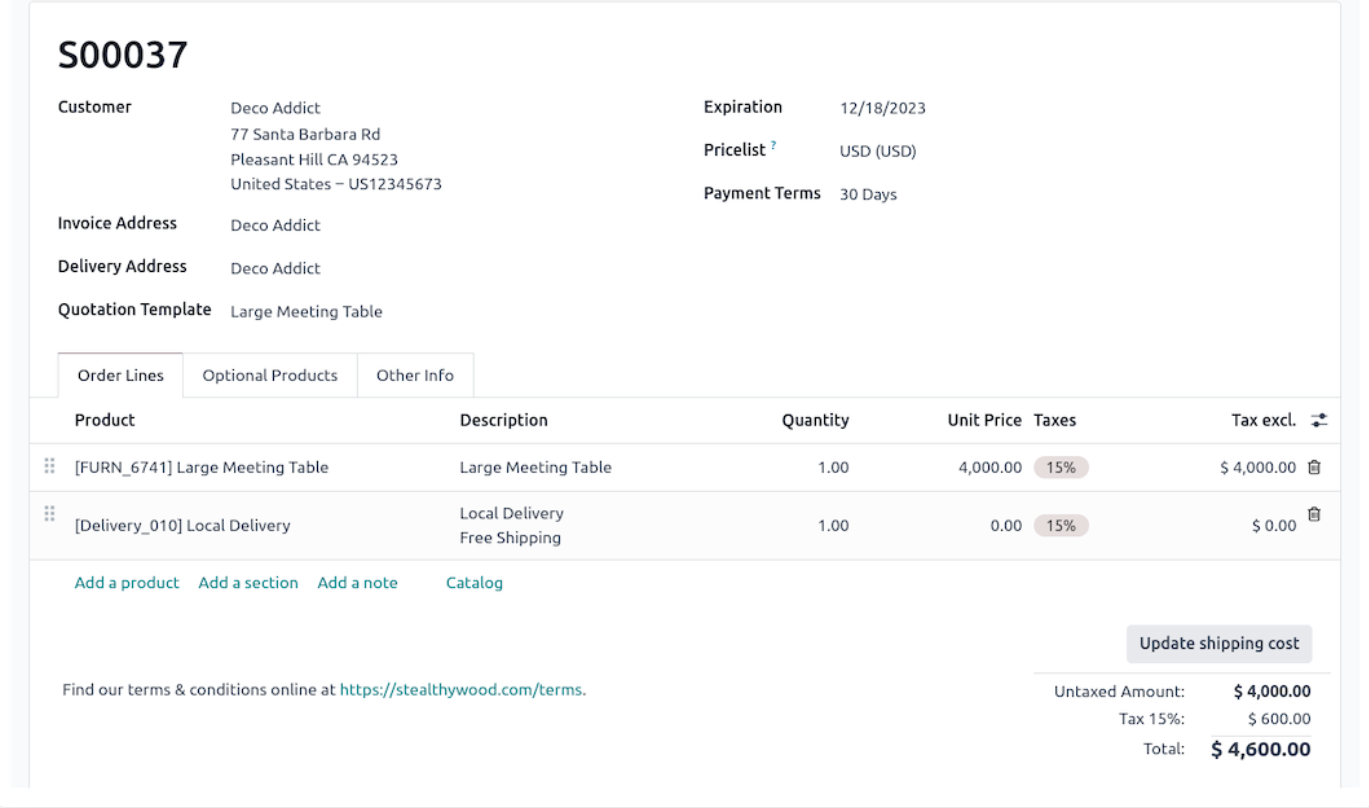The image size is (1369, 808).
Task: Click 15% tax tag on Large Meeting Table
Action: [1061, 467]
